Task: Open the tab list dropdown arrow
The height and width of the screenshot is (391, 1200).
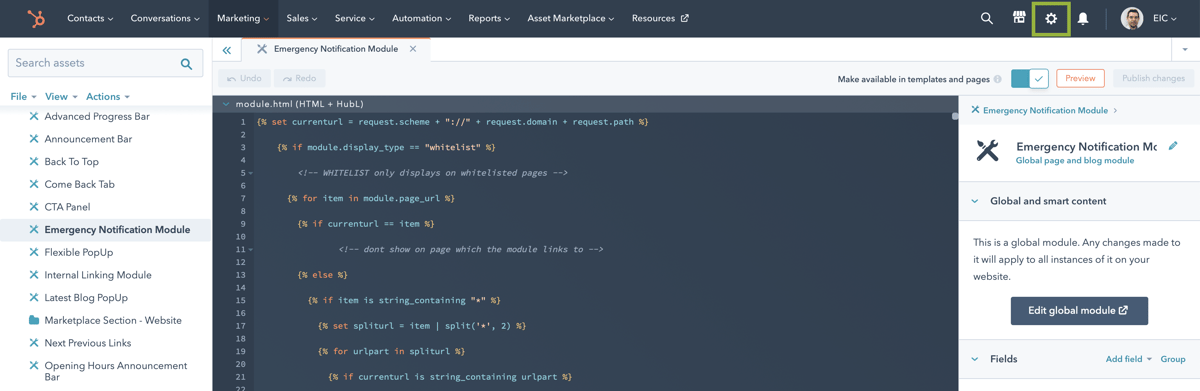Action: pyautogui.click(x=1185, y=49)
